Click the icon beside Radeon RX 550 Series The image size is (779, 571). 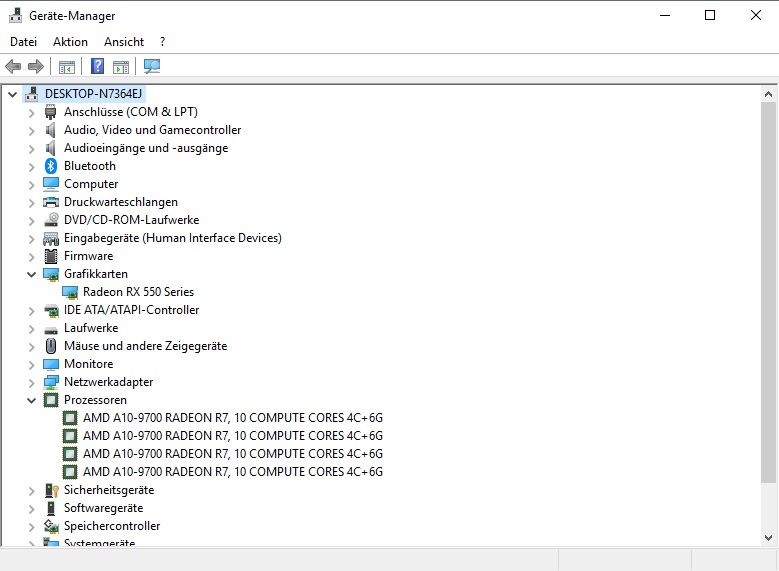point(70,292)
